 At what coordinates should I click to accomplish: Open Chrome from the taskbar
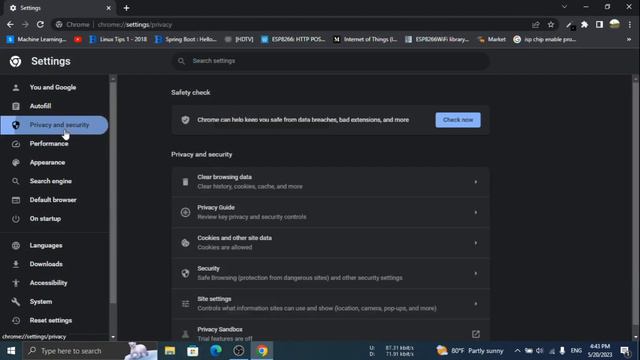point(262,351)
